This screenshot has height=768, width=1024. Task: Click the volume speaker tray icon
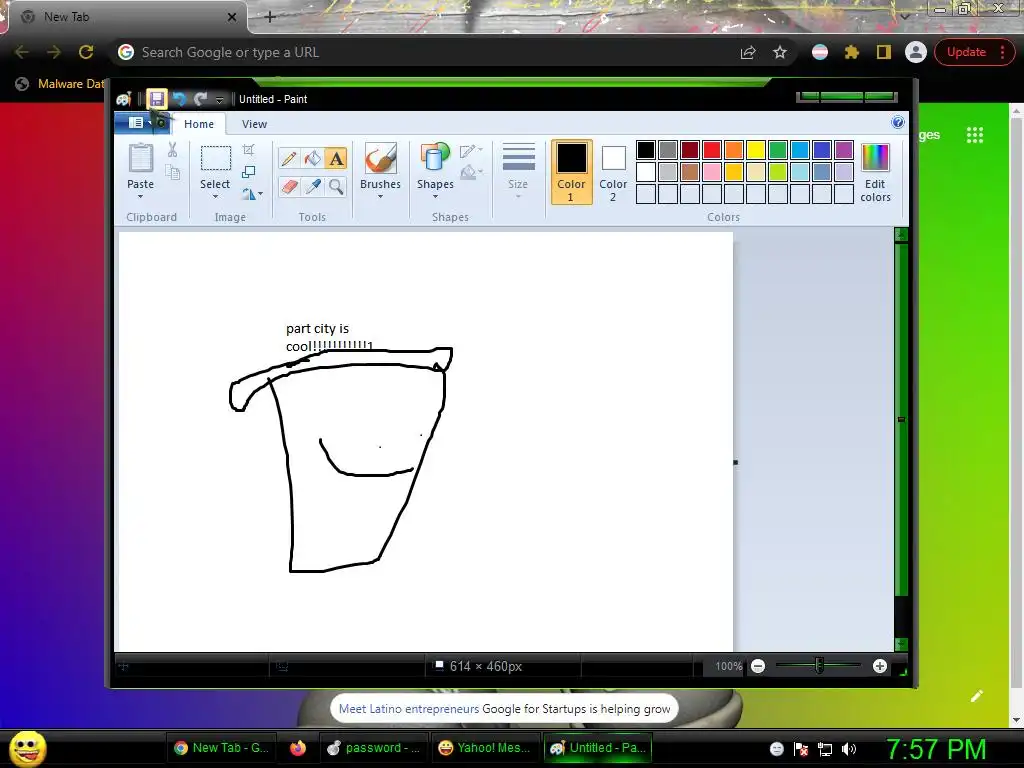849,749
